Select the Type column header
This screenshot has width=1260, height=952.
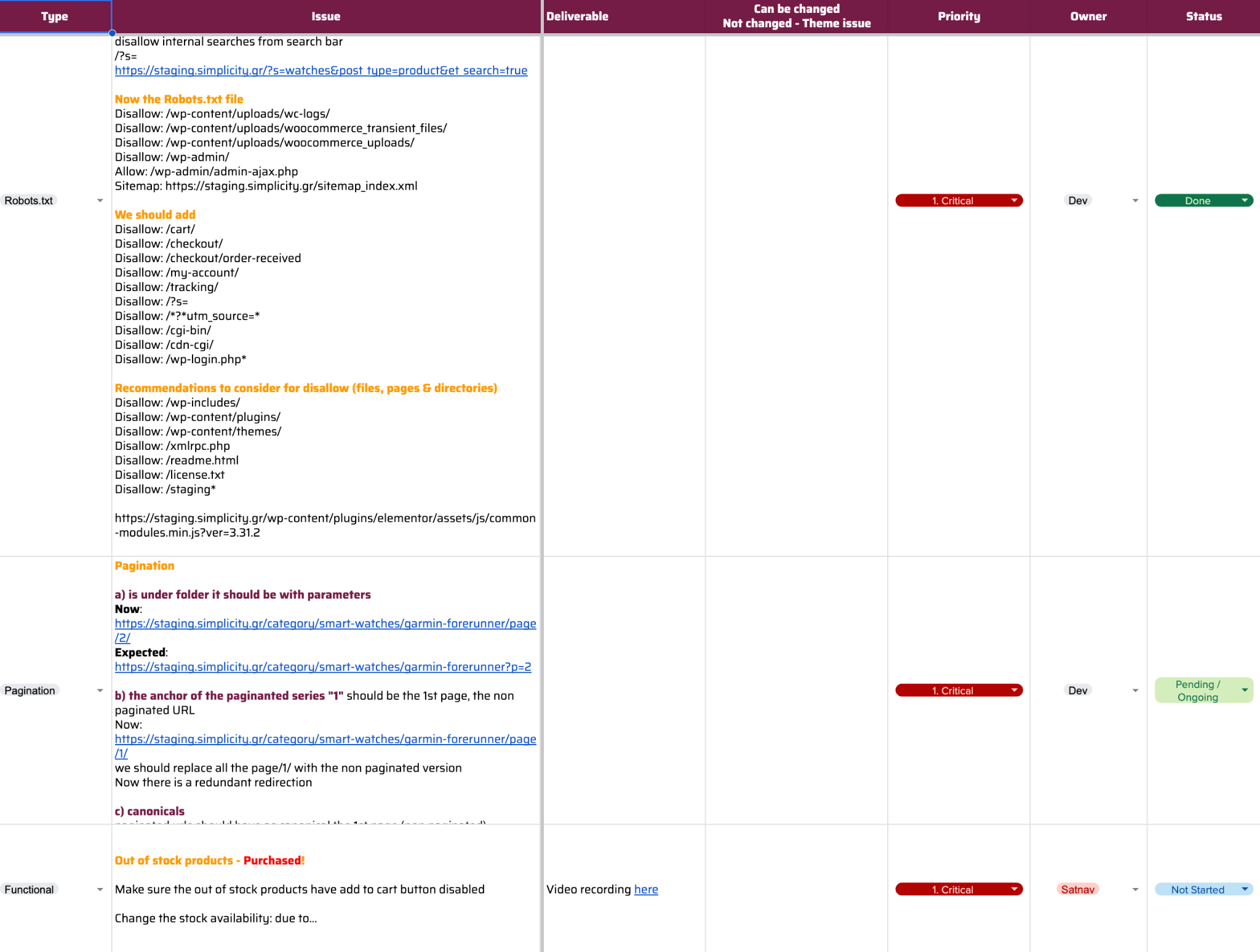[x=55, y=17]
